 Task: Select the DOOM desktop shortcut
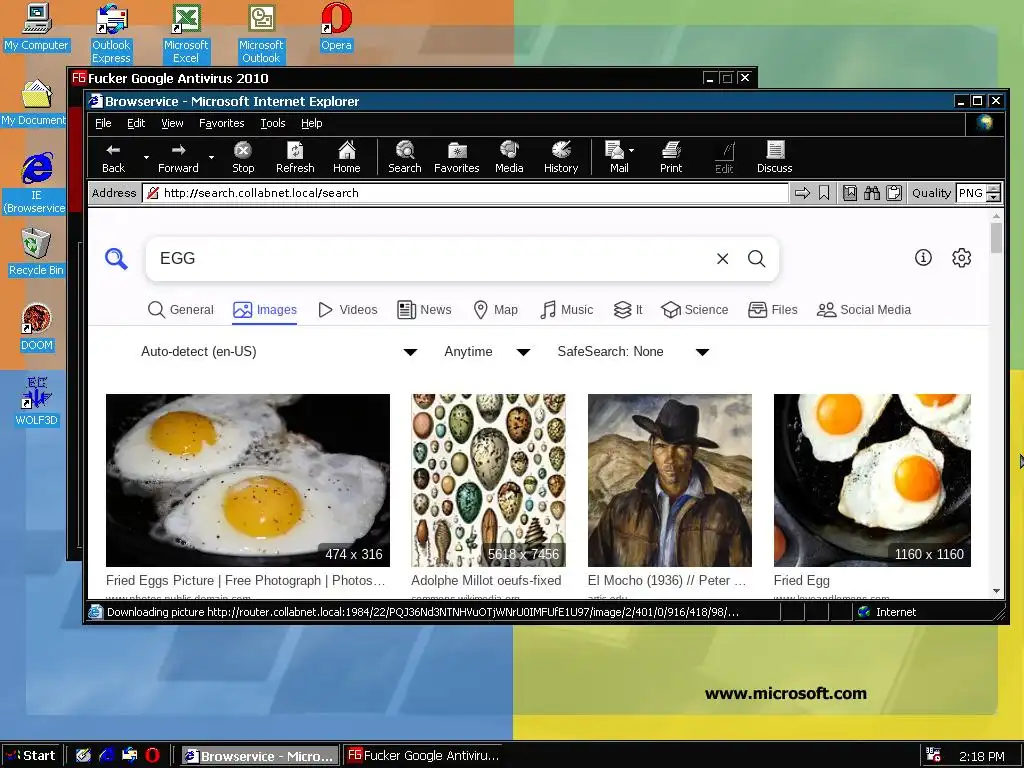37,327
